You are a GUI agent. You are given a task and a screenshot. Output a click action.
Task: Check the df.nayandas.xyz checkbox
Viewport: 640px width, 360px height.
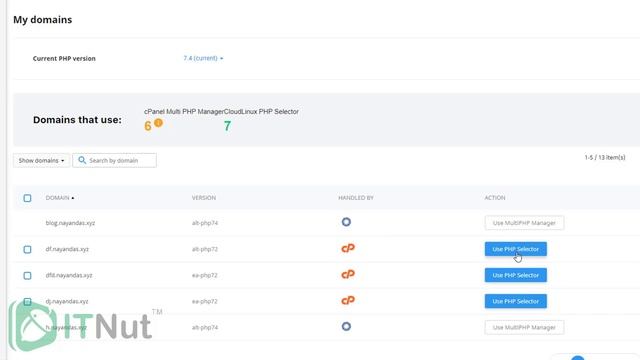27,249
